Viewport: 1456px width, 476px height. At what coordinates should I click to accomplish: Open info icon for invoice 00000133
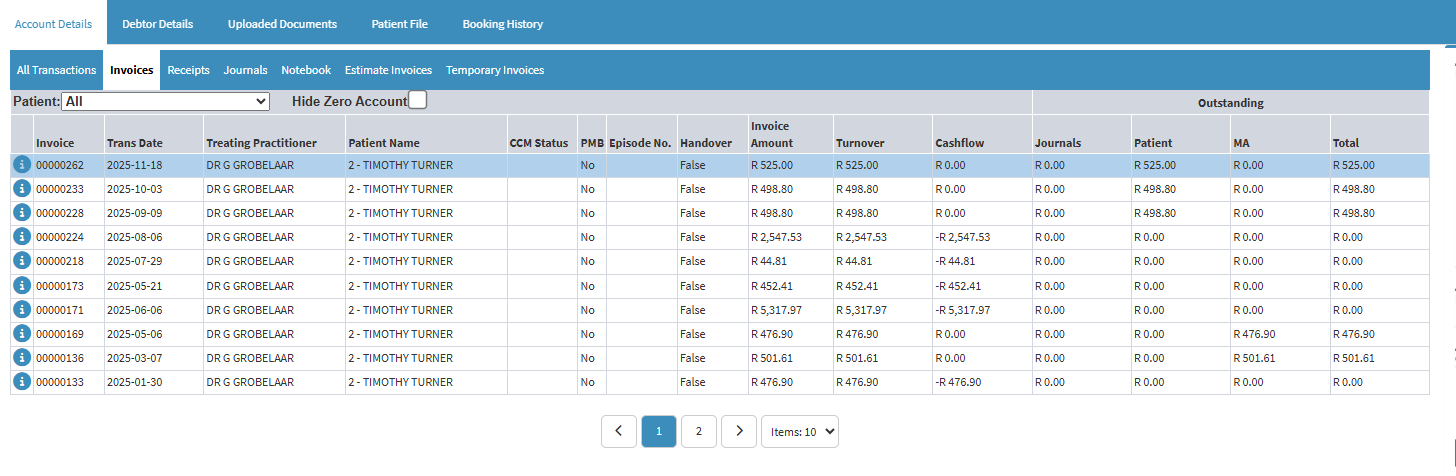point(22,382)
